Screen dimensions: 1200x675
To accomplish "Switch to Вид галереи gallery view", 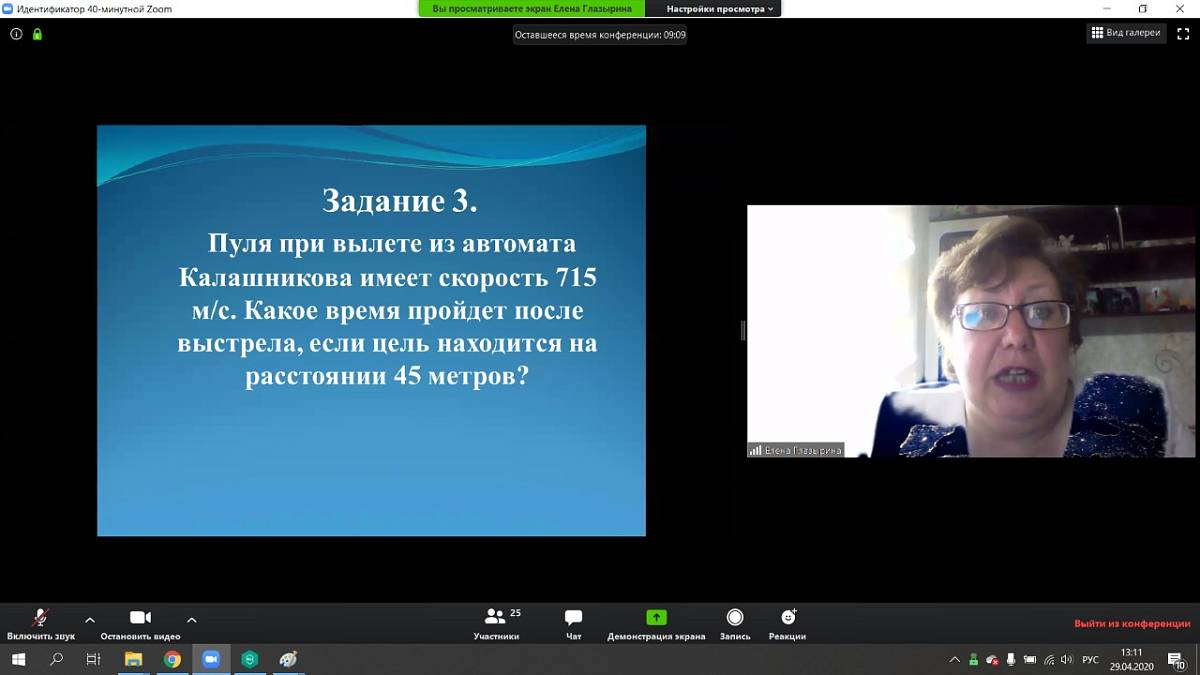I will point(1127,33).
